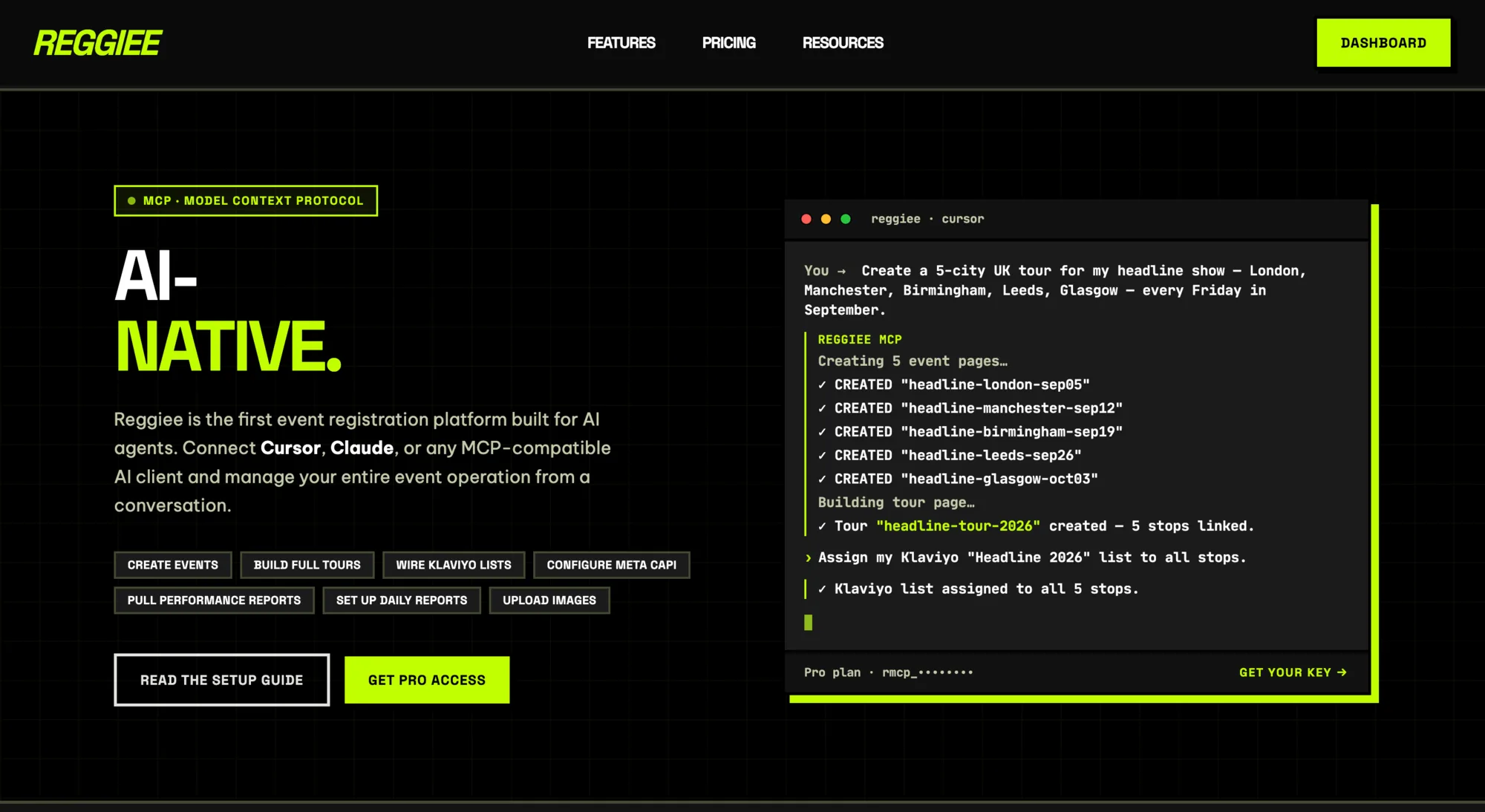The image size is (1485, 812).
Task: Click "Creating 5 event pages…" line
Action: (x=913, y=361)
